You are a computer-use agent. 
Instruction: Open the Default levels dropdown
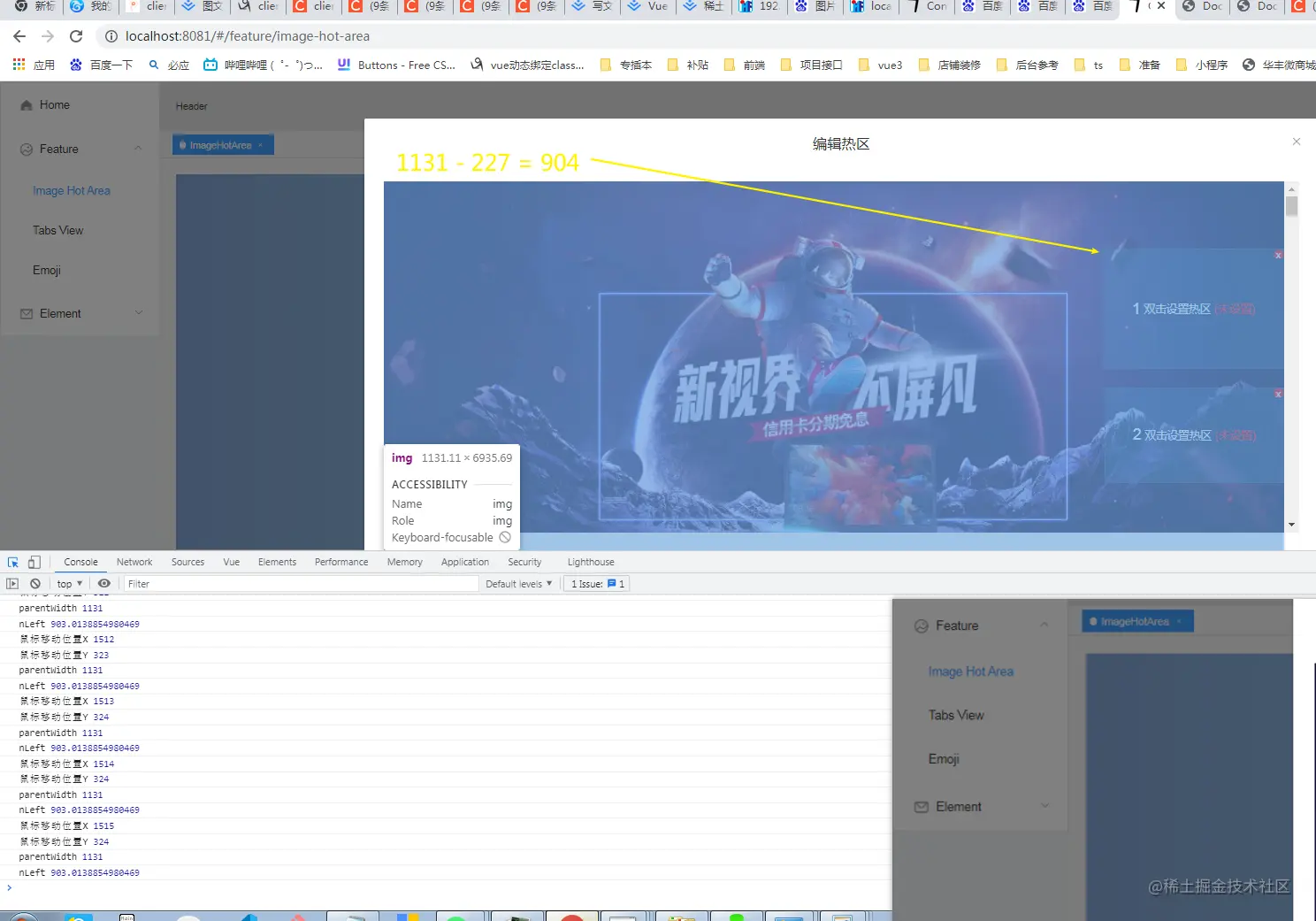pos(519,584)
